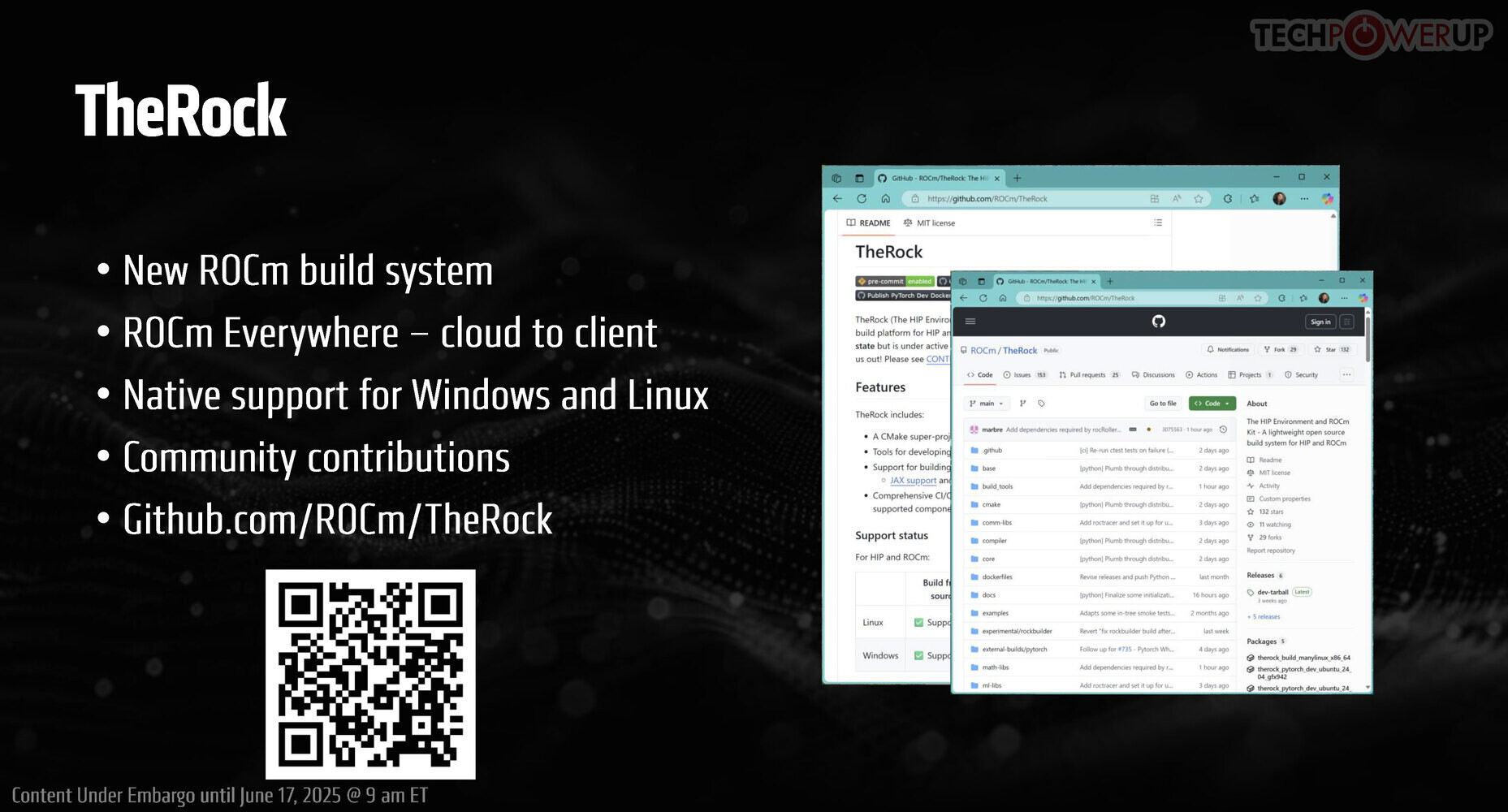This screenshot has height=812, width=1508.
Task: Open the README outline list icon in the rear window
Action: coord(1158,222)
